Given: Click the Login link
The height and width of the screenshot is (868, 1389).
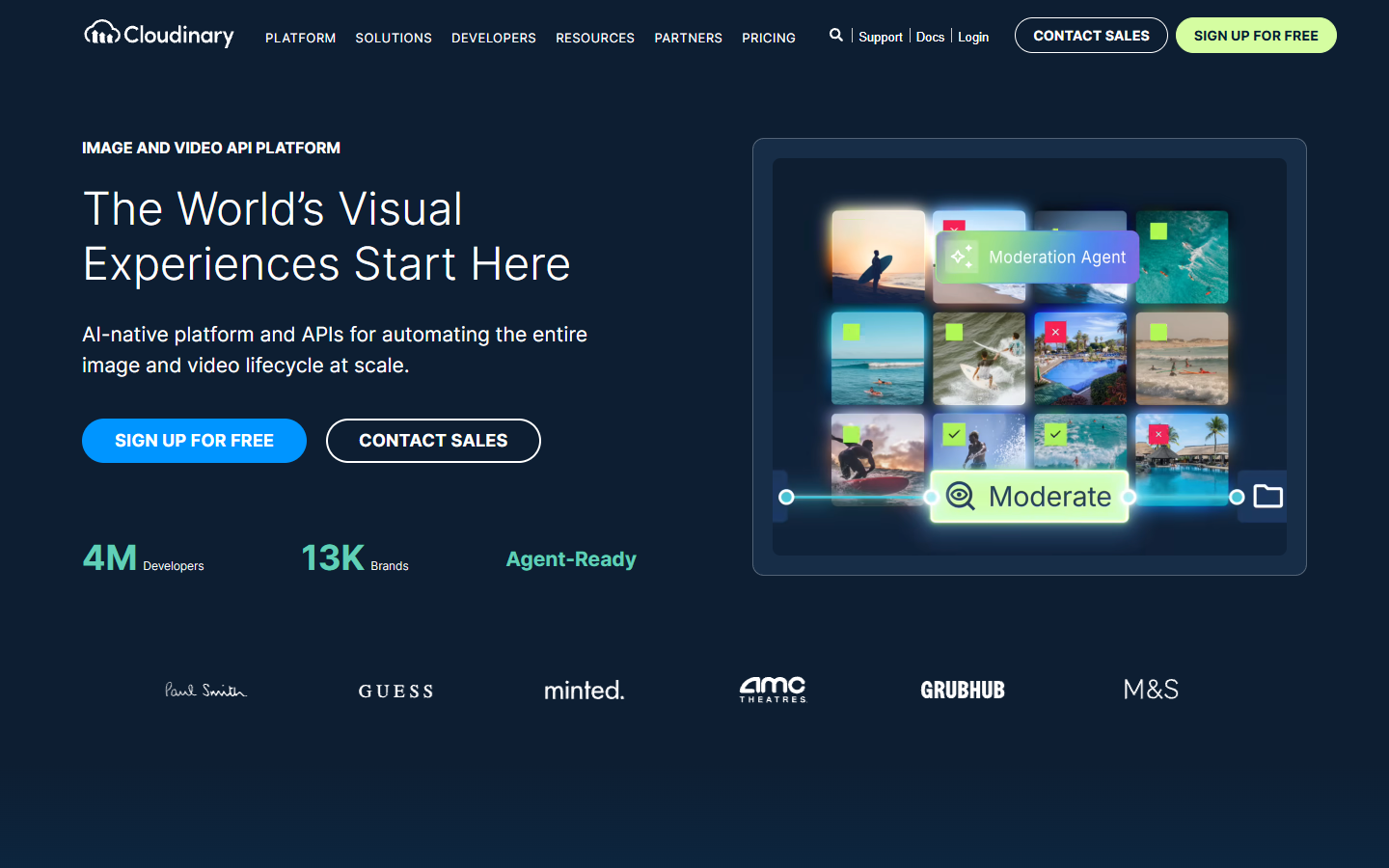Looking at the screenshot, I should (973, 37).
